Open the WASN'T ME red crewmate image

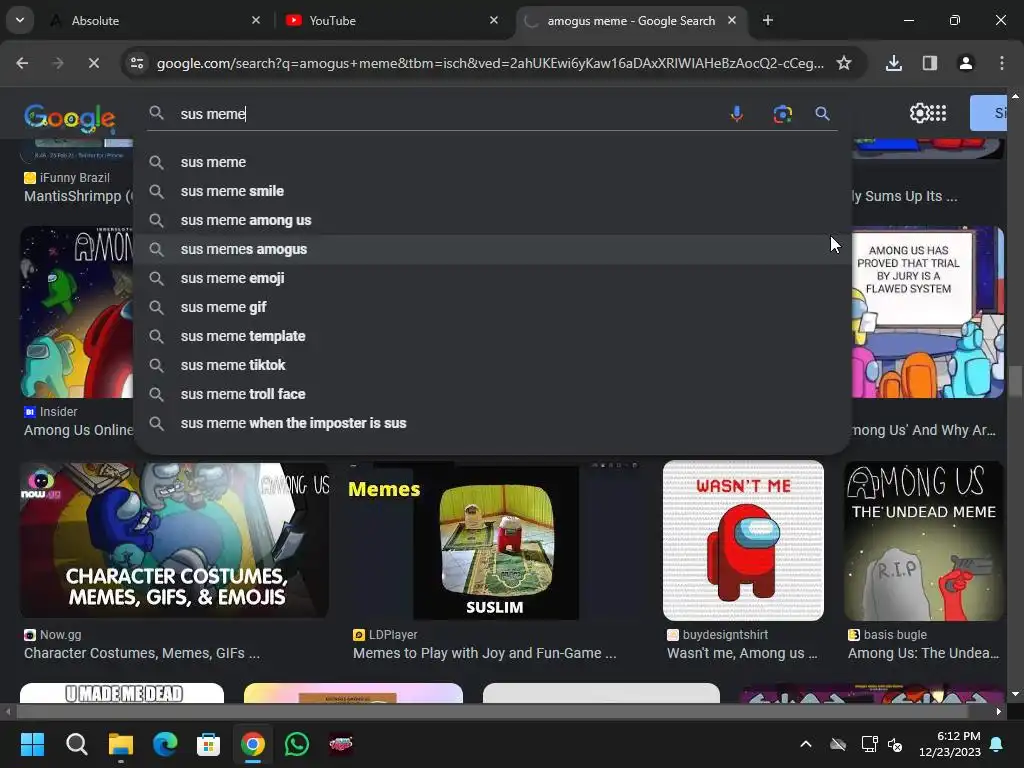(x=743, y=540)
